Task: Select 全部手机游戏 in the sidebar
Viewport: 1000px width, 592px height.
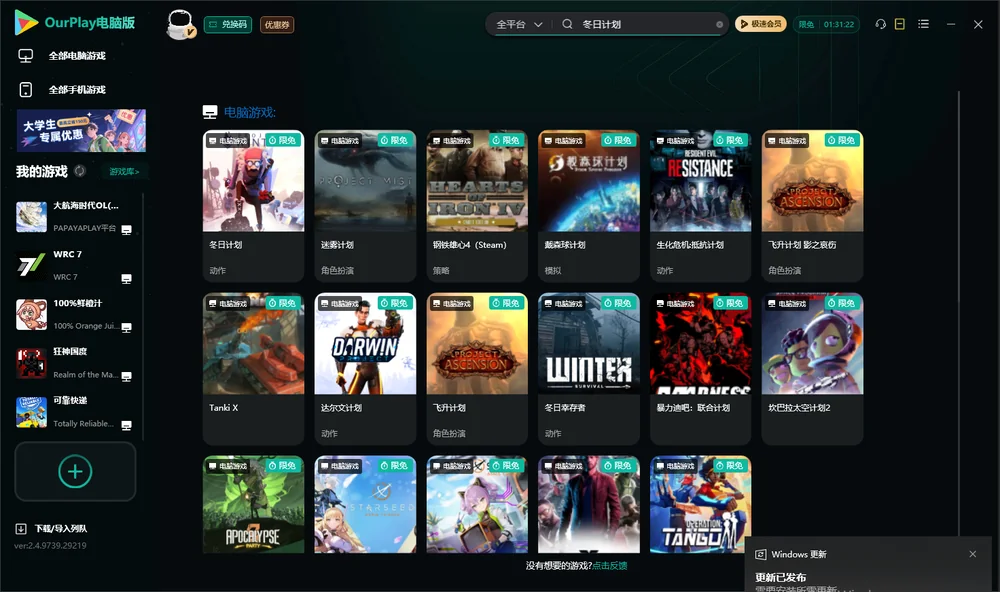Action: [x=77, y=90]
